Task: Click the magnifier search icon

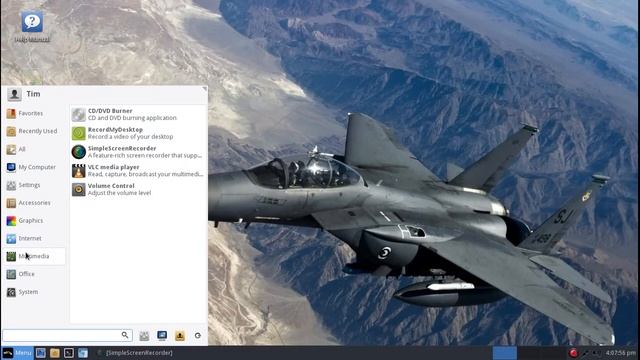Action: click(x=125, y=335)
